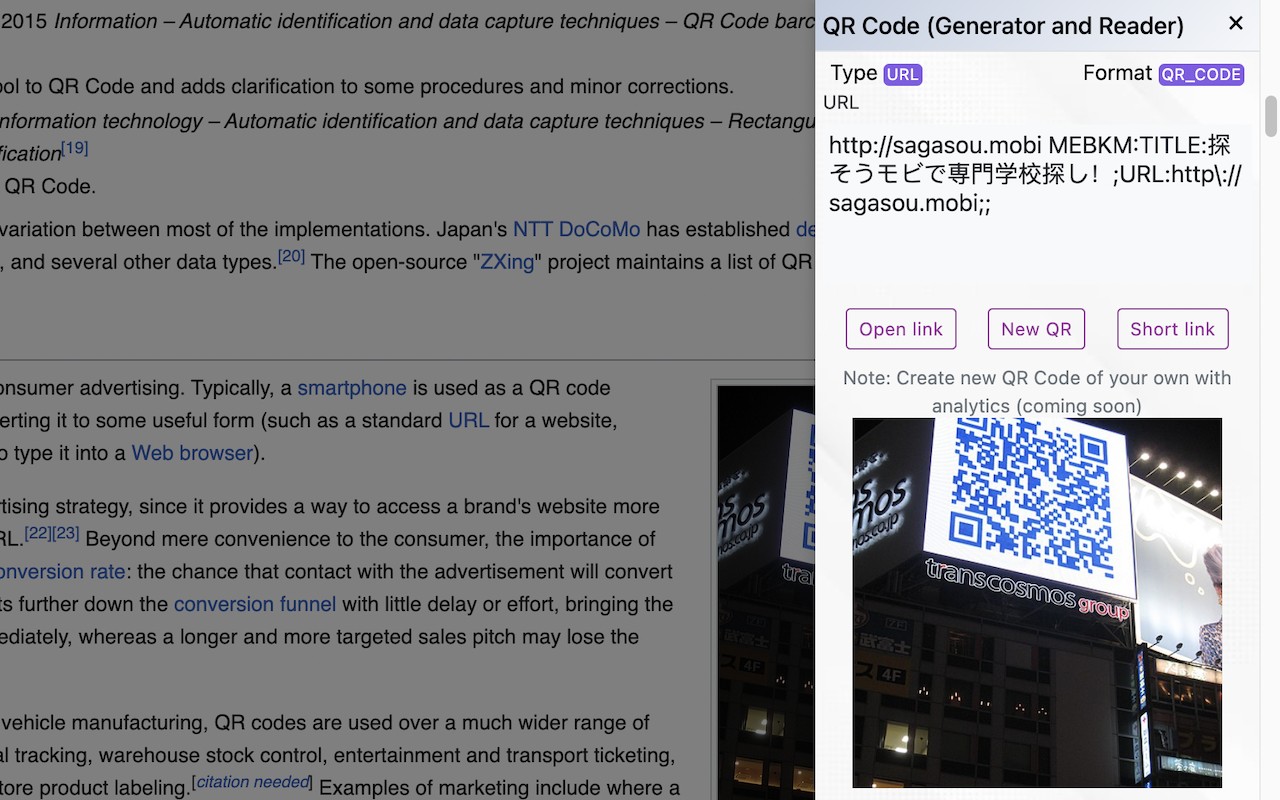Click the 'Format' label in panel
The width and height of the screenshot is (1280, 800).
point(1118,73)
